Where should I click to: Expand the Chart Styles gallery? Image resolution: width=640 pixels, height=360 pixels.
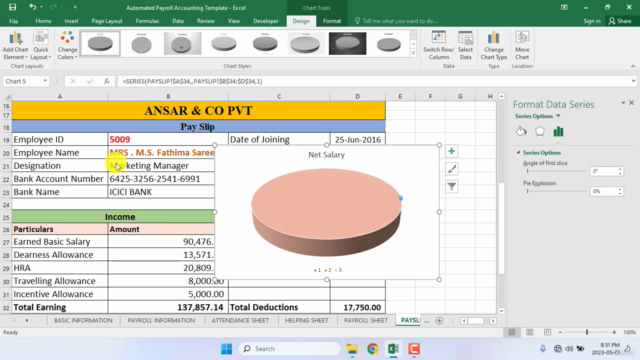pyautogui.click(x=413, y=53)
